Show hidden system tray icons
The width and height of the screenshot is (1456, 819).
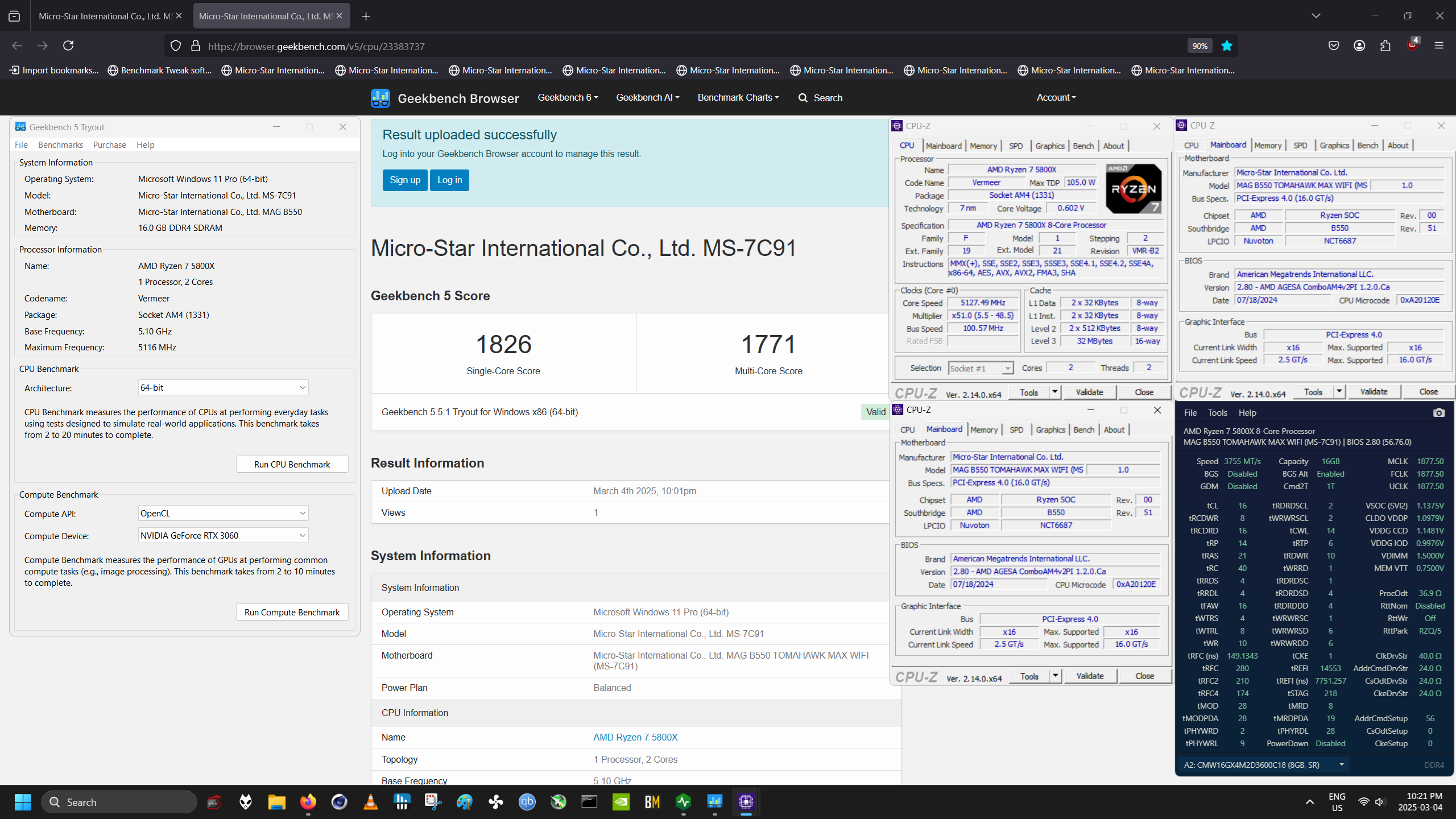[1310, 802]
